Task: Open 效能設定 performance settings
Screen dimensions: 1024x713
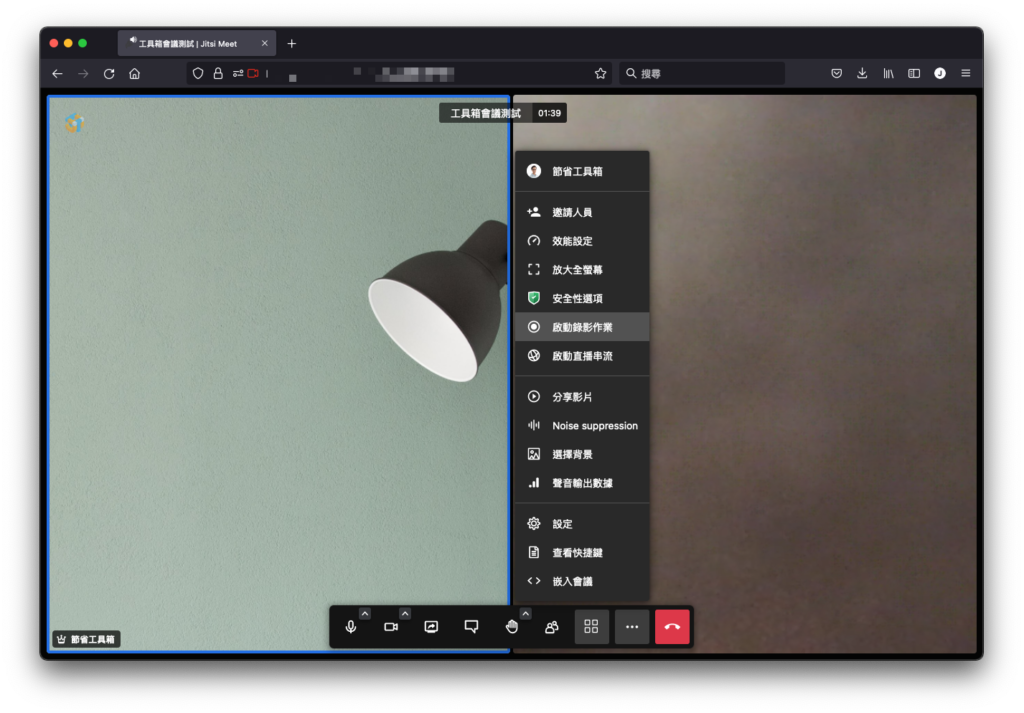Action: click(582, 241)
